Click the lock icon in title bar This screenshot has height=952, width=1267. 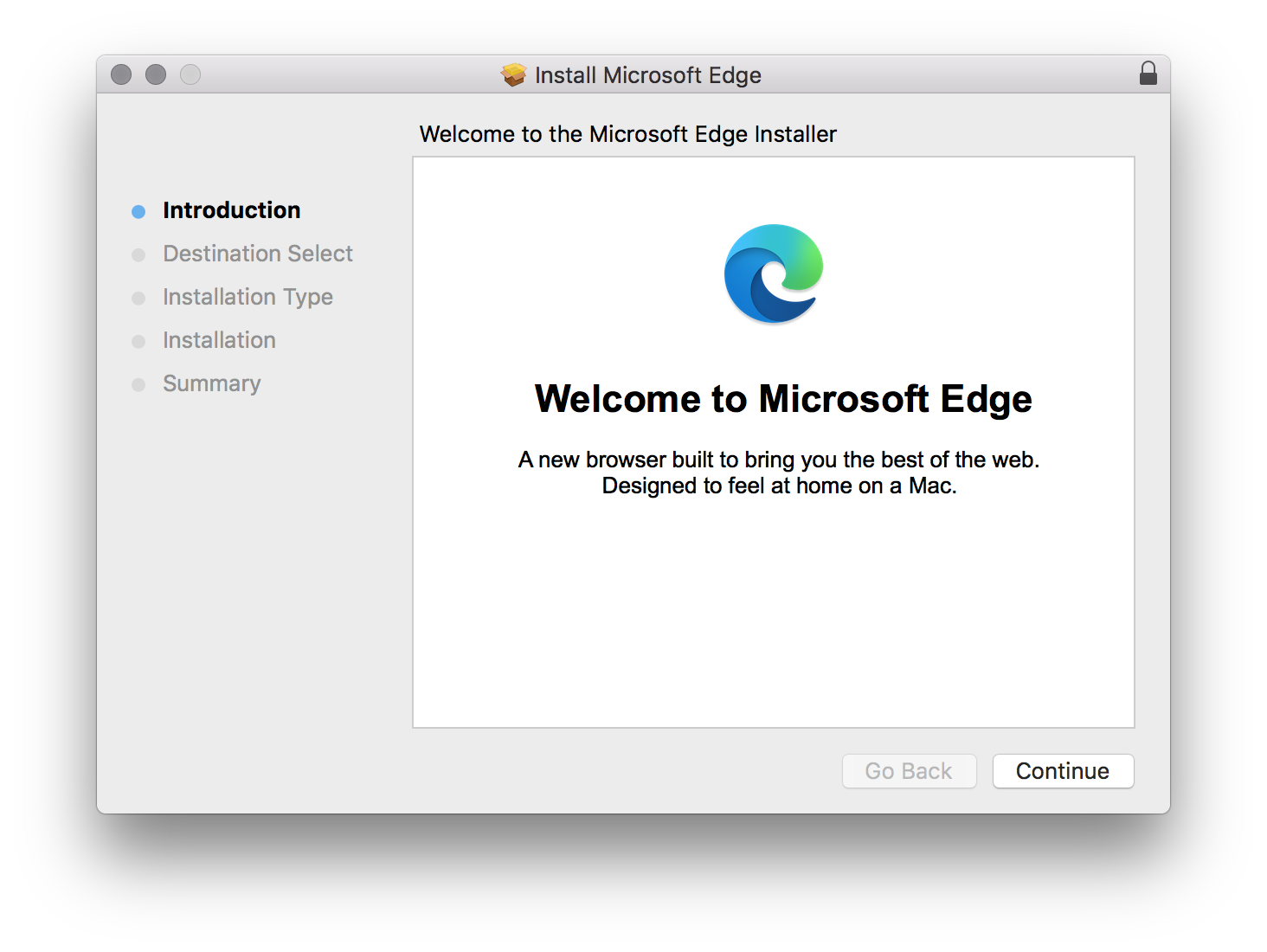1148,74
